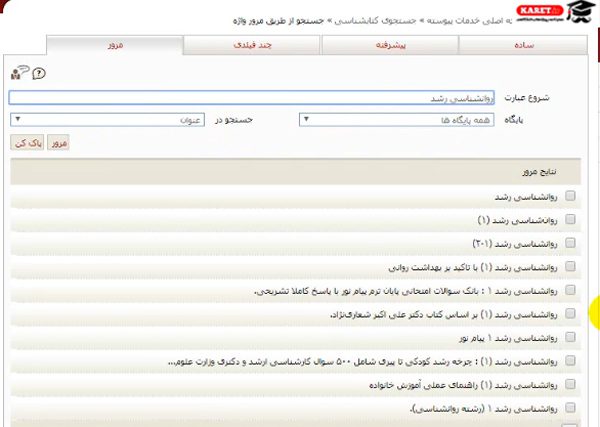Click the پاک کن clear button
600x427 pixels.
pos(27,143)
